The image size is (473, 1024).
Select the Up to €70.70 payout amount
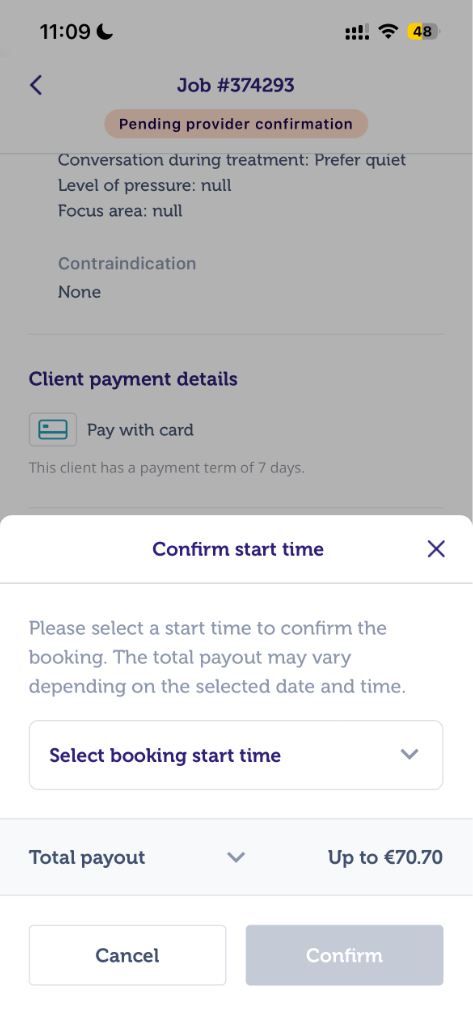click(x=385, y=857)
